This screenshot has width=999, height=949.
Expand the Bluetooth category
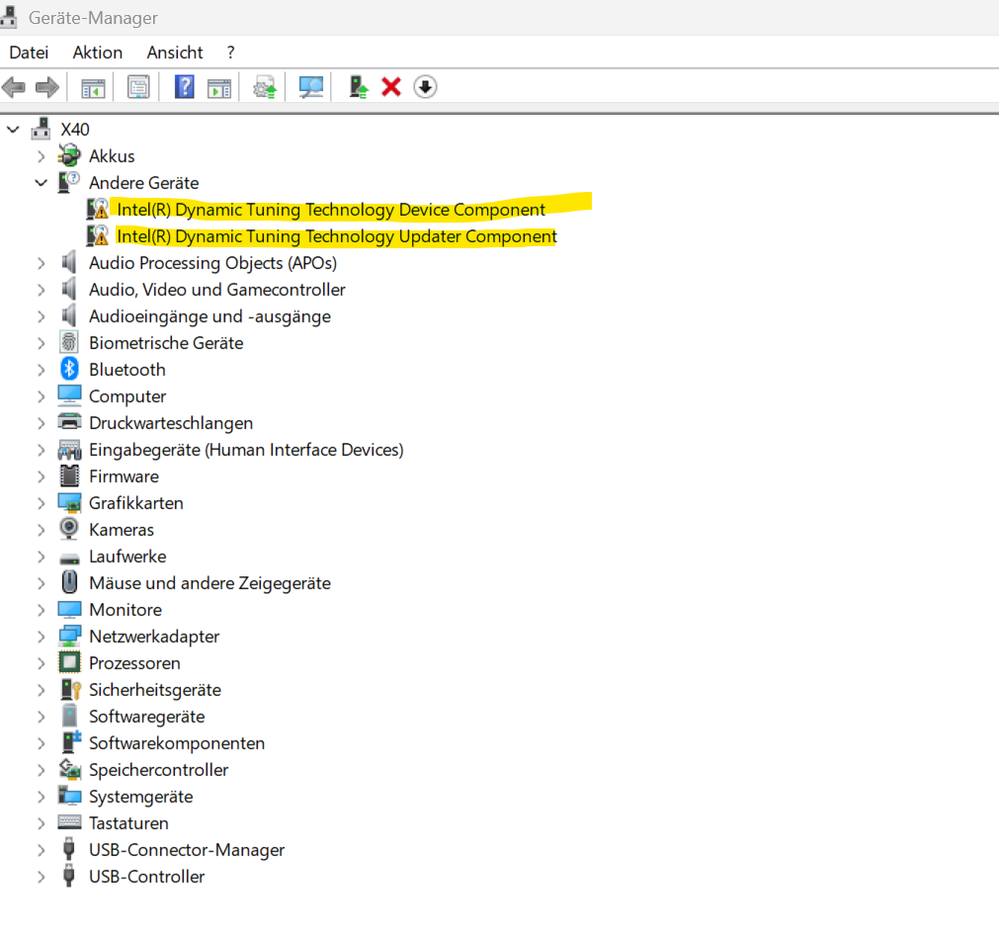click(x=41, y=369)
